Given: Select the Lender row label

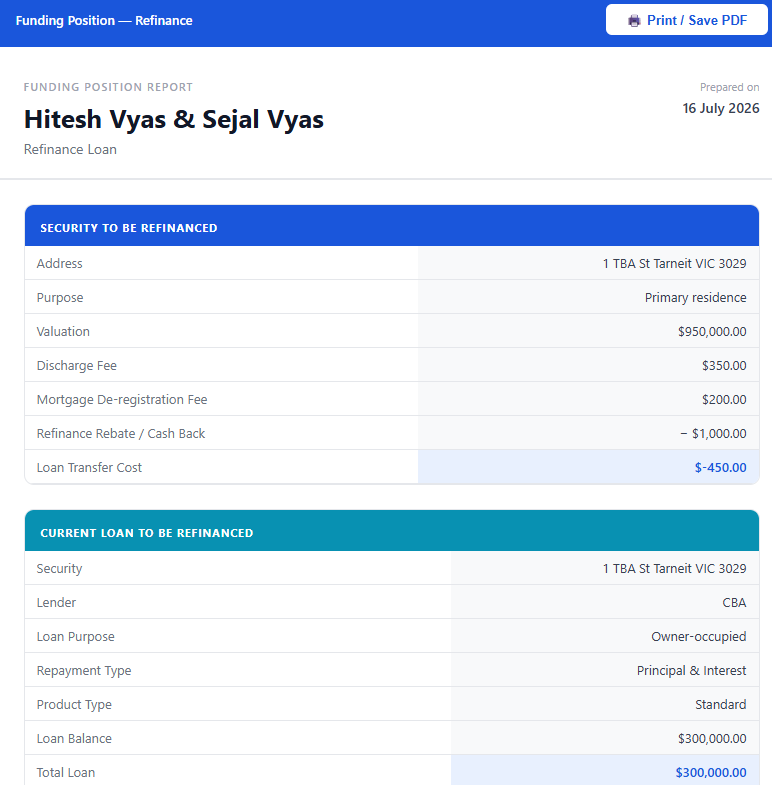Looking at the screenshot, I should point(56,603).
